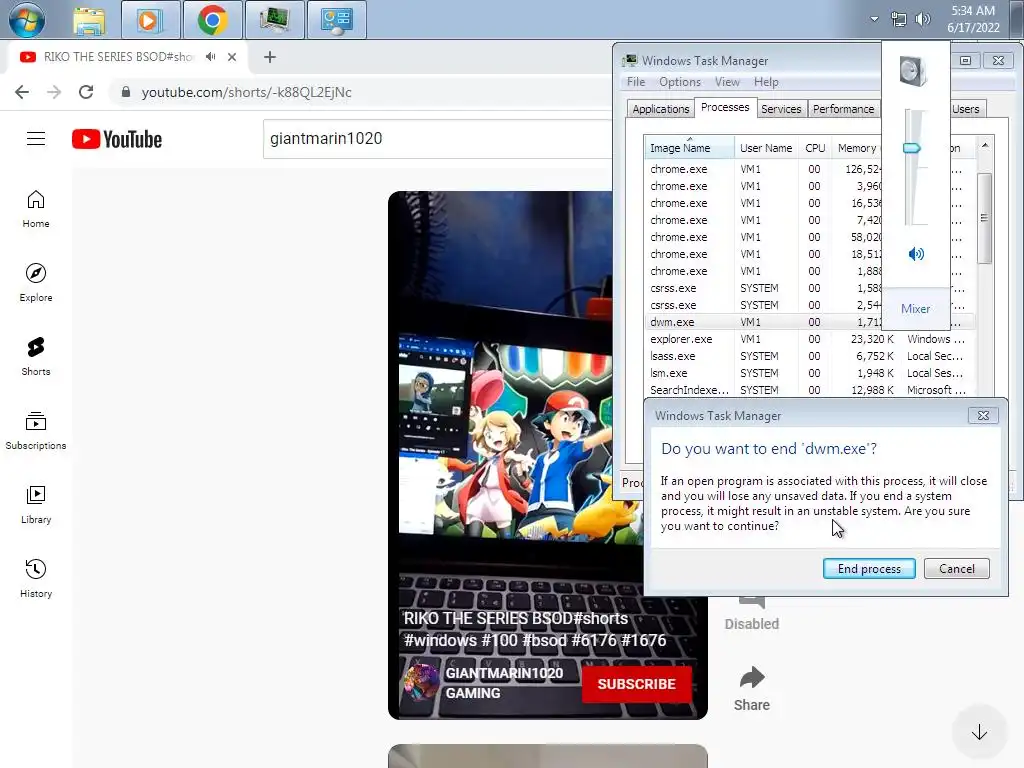Focus the Chrome address bar URL
Image resolution: width=1024 pixels, height=768 pixels.
tap(246, 92)
